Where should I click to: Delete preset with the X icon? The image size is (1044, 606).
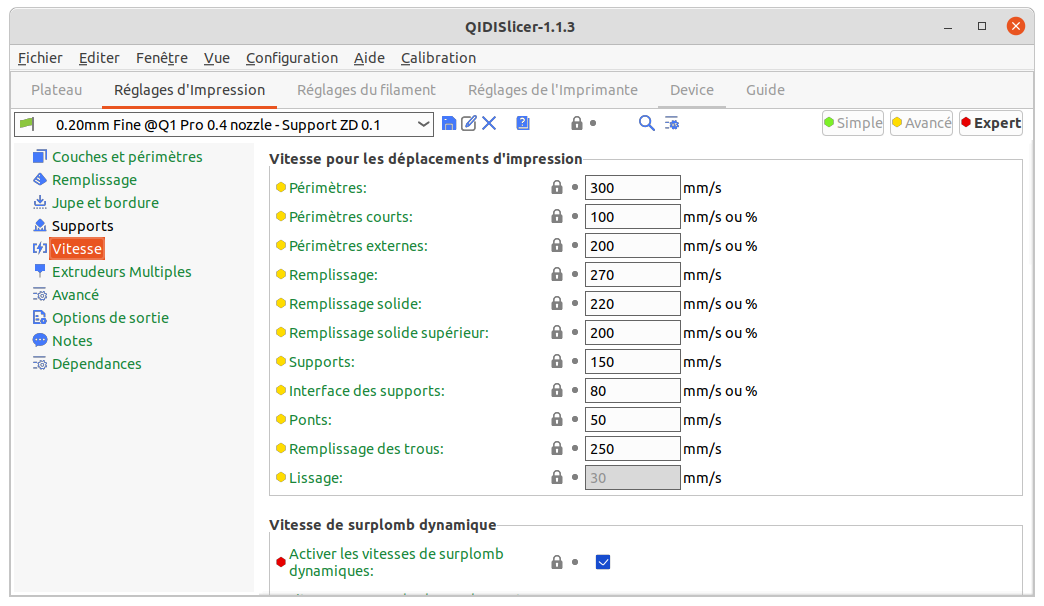(489, 123)
